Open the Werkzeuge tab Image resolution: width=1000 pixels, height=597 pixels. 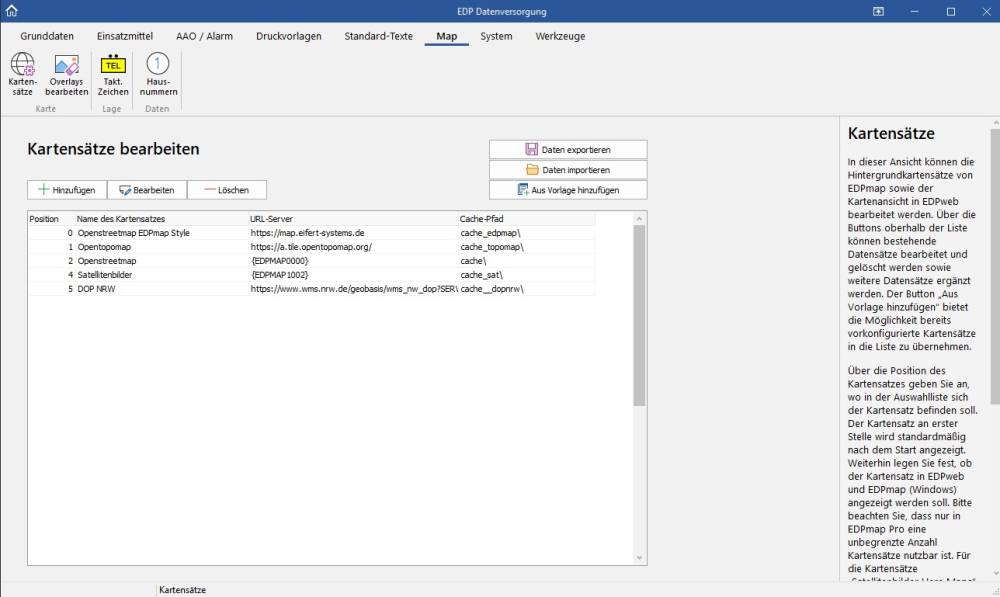560,36
